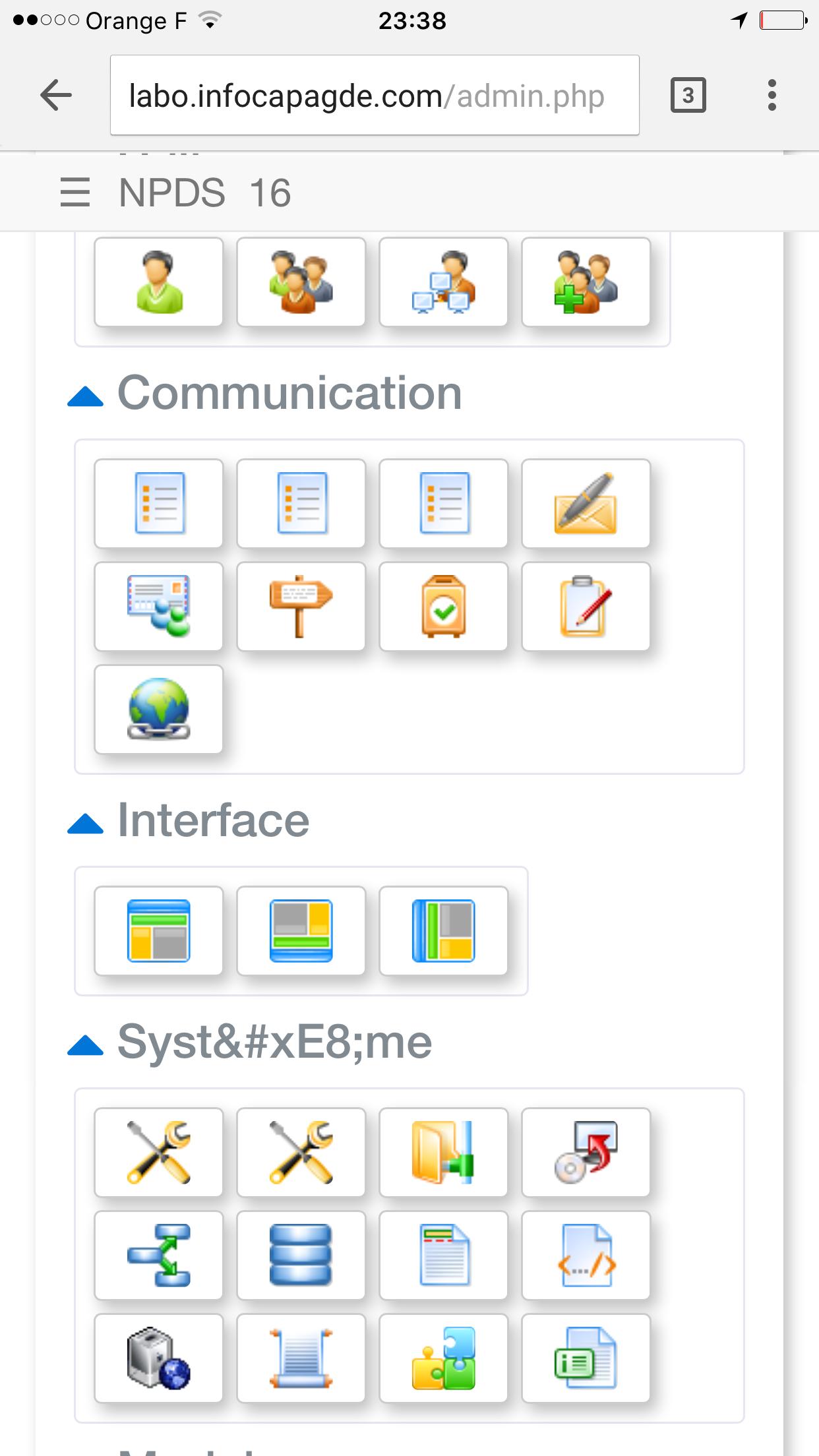Open the code file brackets icon
Viewport: 819px width, 1456px height.
point(586,1255)
